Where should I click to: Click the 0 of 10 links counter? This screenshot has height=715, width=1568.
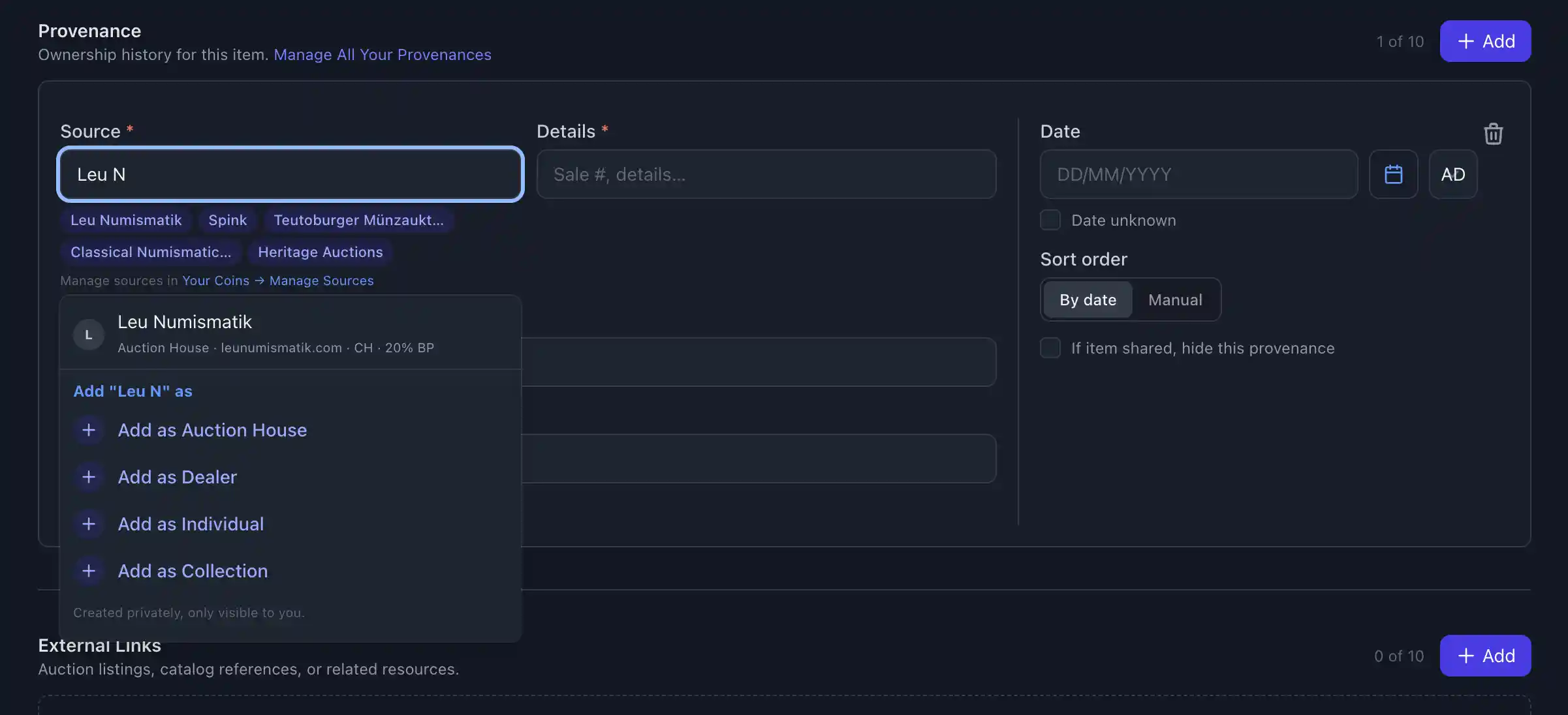[1399, 656]
